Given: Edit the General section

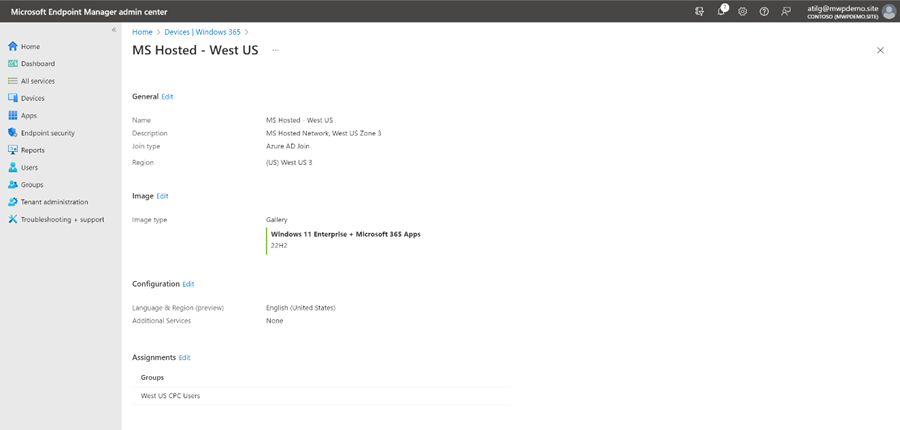Looking at the screenshot, I should click(167, 97).
